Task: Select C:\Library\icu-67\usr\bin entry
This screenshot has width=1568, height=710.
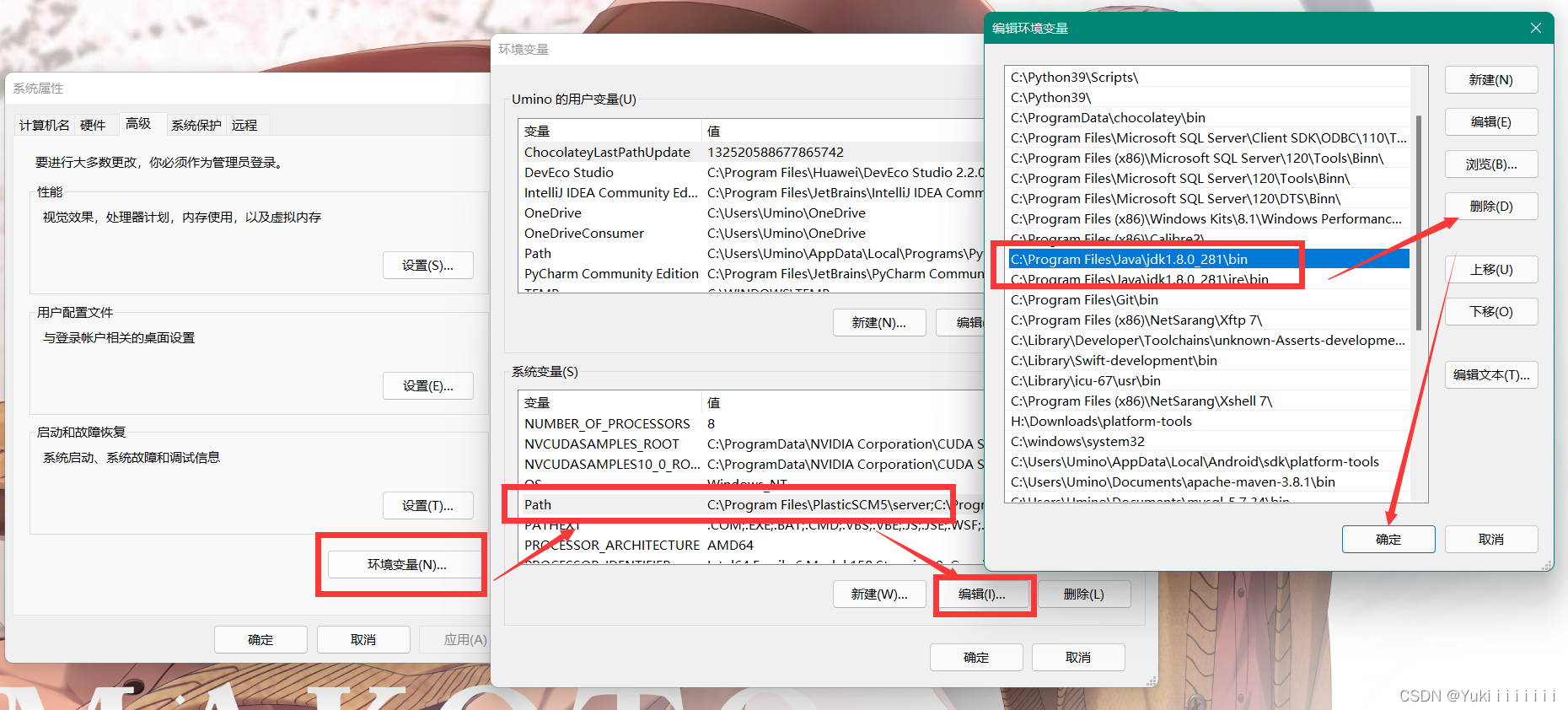Action: pos(1208,380)
